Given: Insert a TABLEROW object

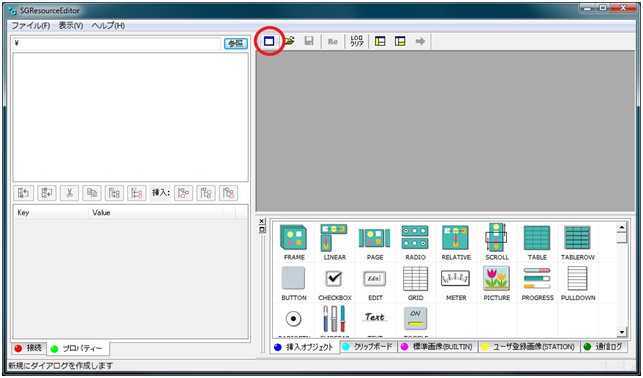Looking at the screenshot, I should tap(578, 243).
